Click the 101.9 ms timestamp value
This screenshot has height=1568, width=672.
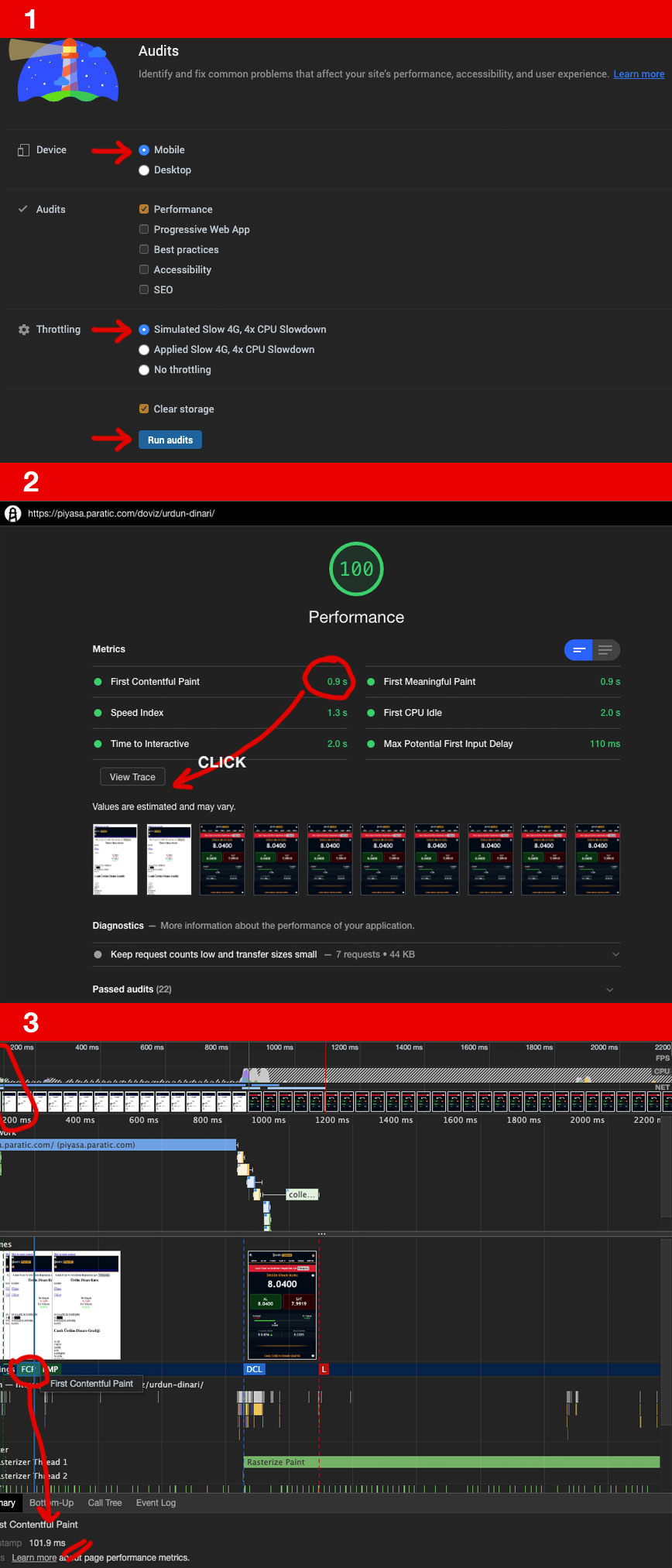coord(47,1543)
